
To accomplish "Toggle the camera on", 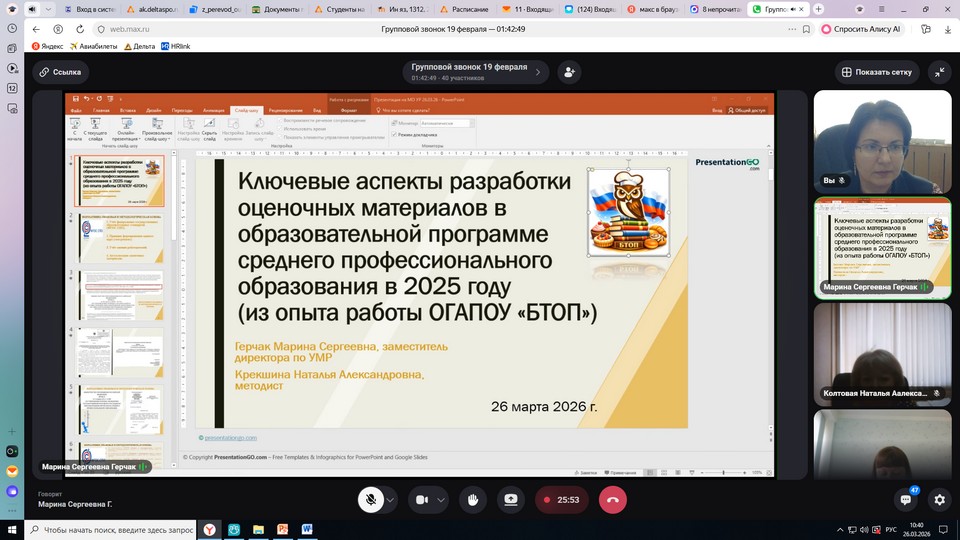I will point(422,499).
